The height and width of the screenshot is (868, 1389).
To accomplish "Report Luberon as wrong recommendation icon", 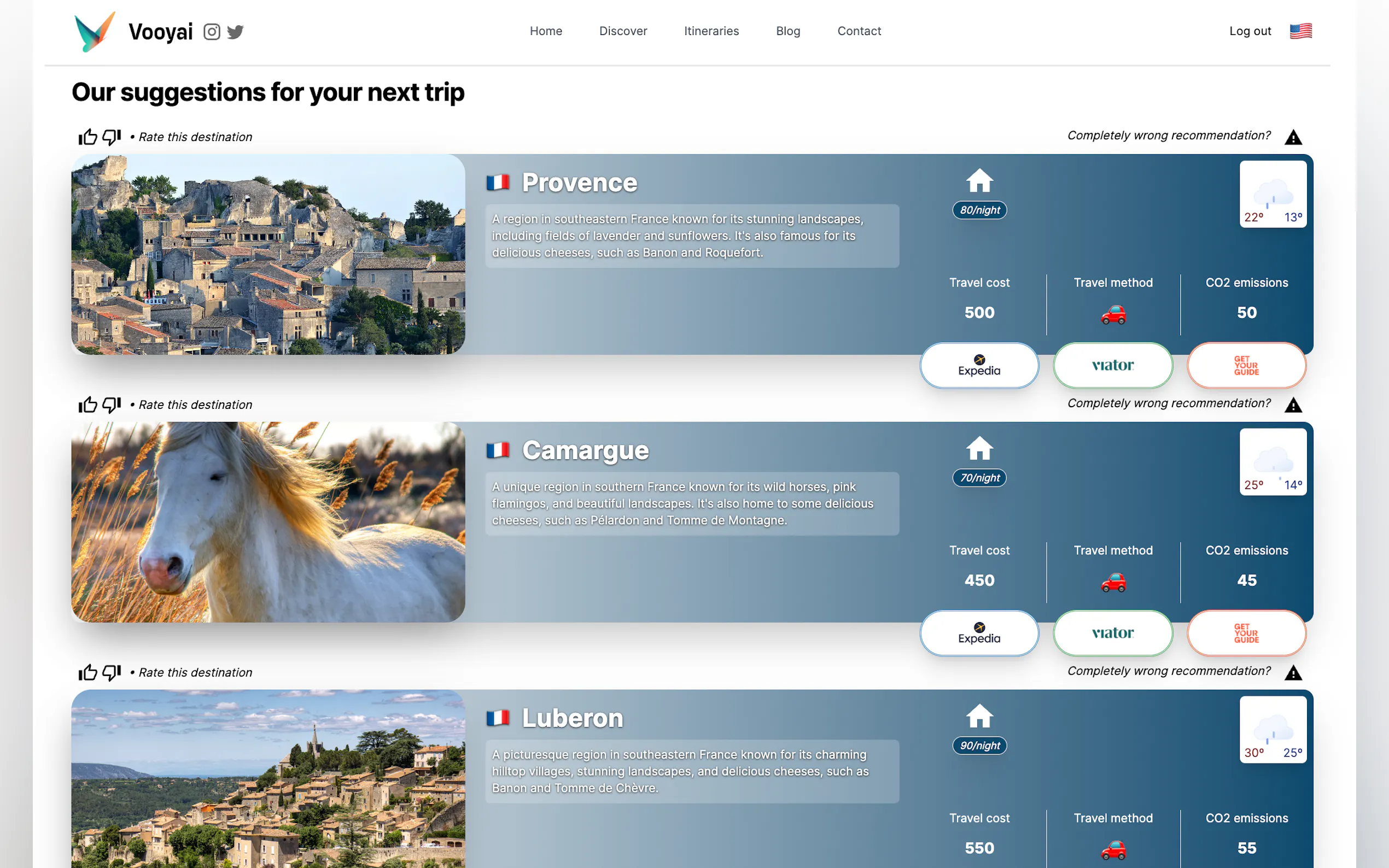I will point(1293,673).
